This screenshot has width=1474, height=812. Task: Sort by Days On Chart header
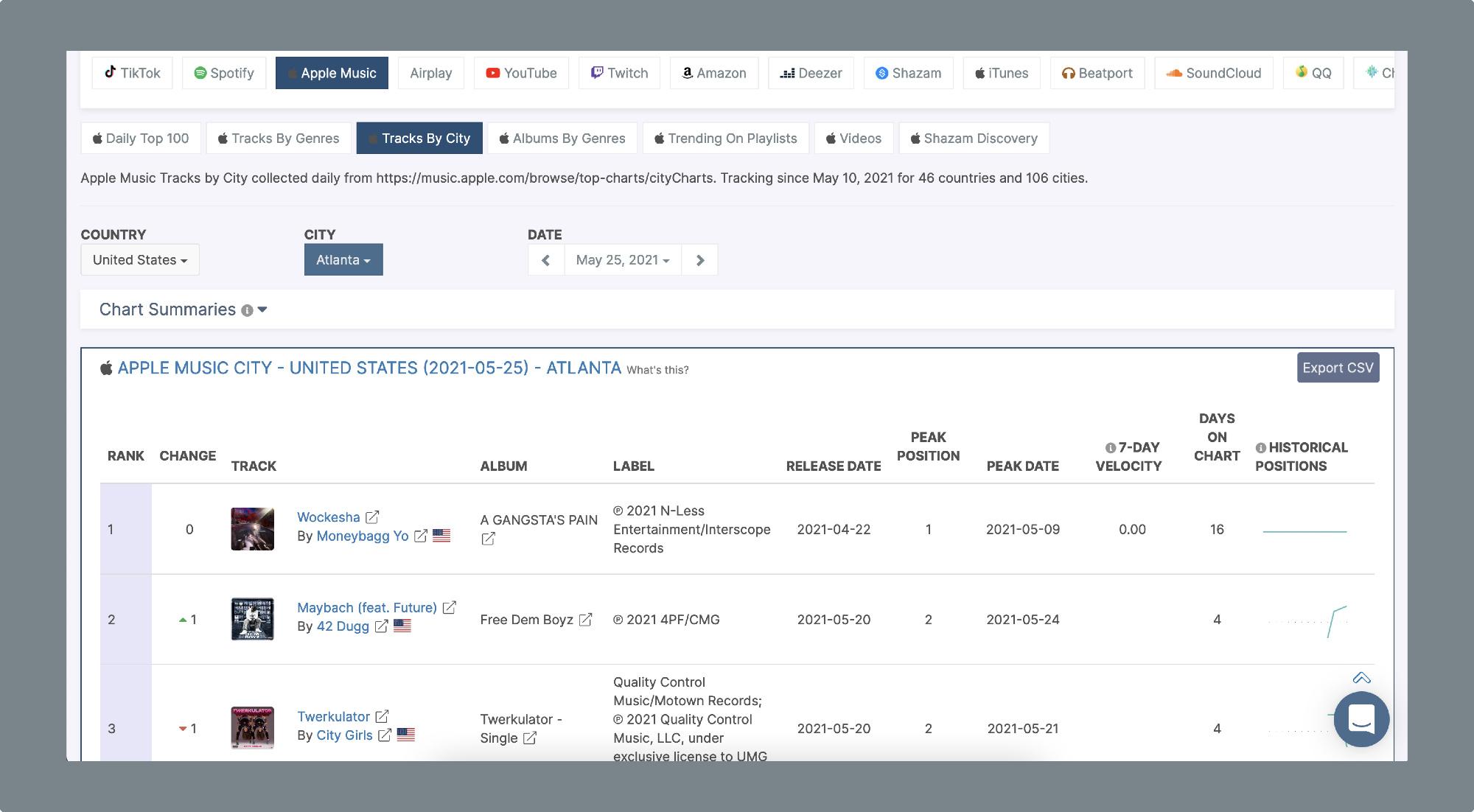(1217, 437)
